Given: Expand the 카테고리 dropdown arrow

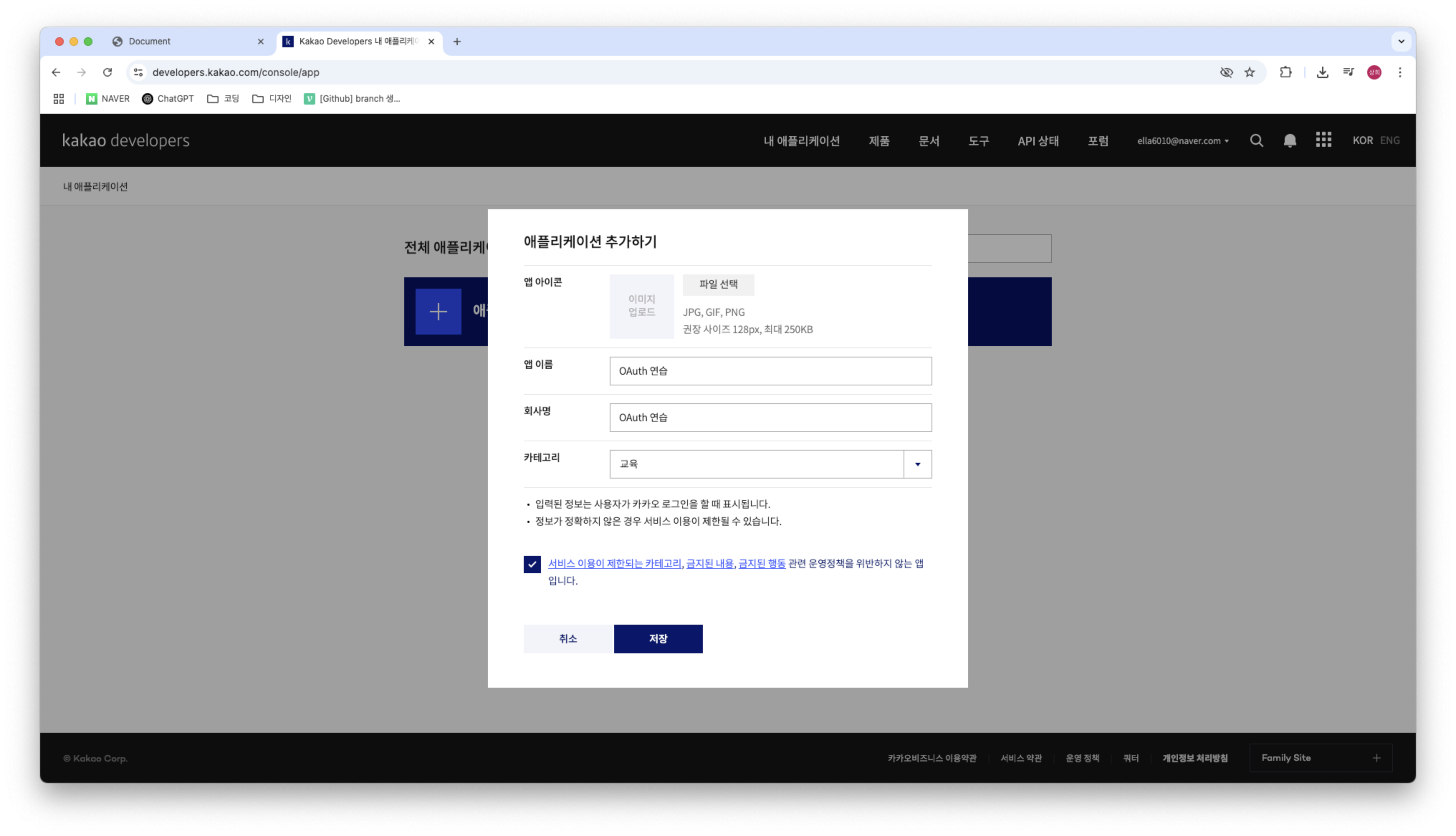Looking at the screenshot, I should click(x=918, y=464).
